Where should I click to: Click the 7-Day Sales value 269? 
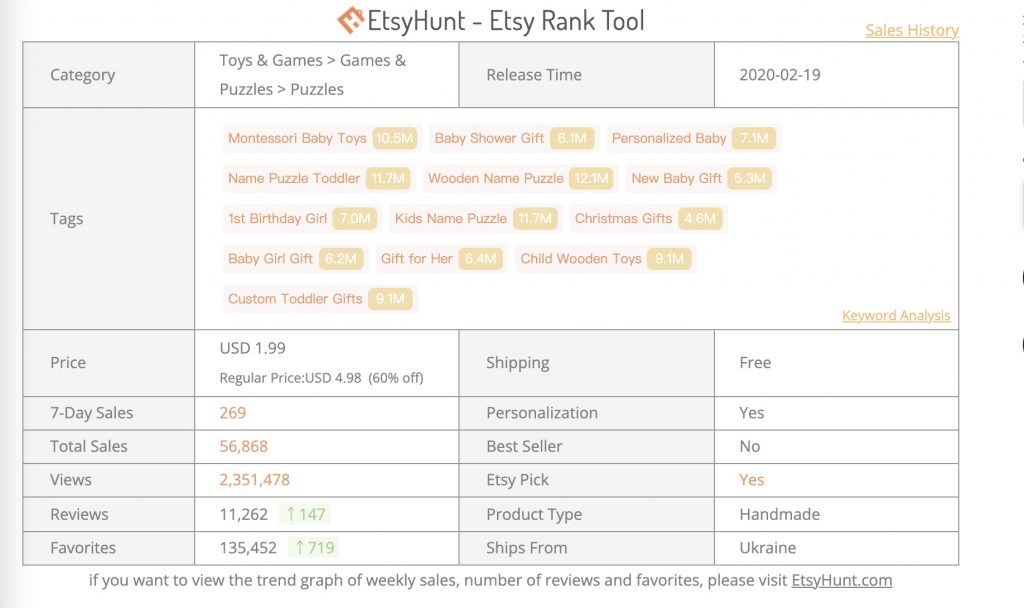(233, 413)
